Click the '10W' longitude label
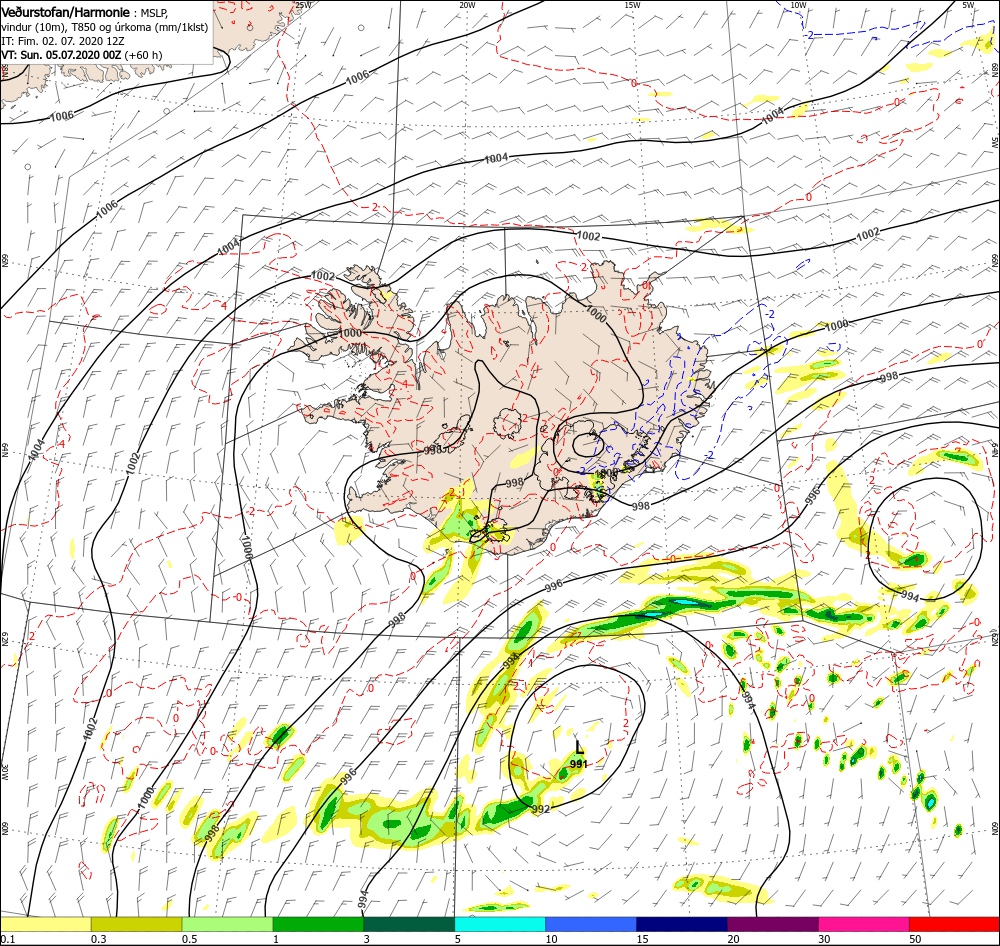Viewport: 1000px width, 946px height. tap(798, 5)
